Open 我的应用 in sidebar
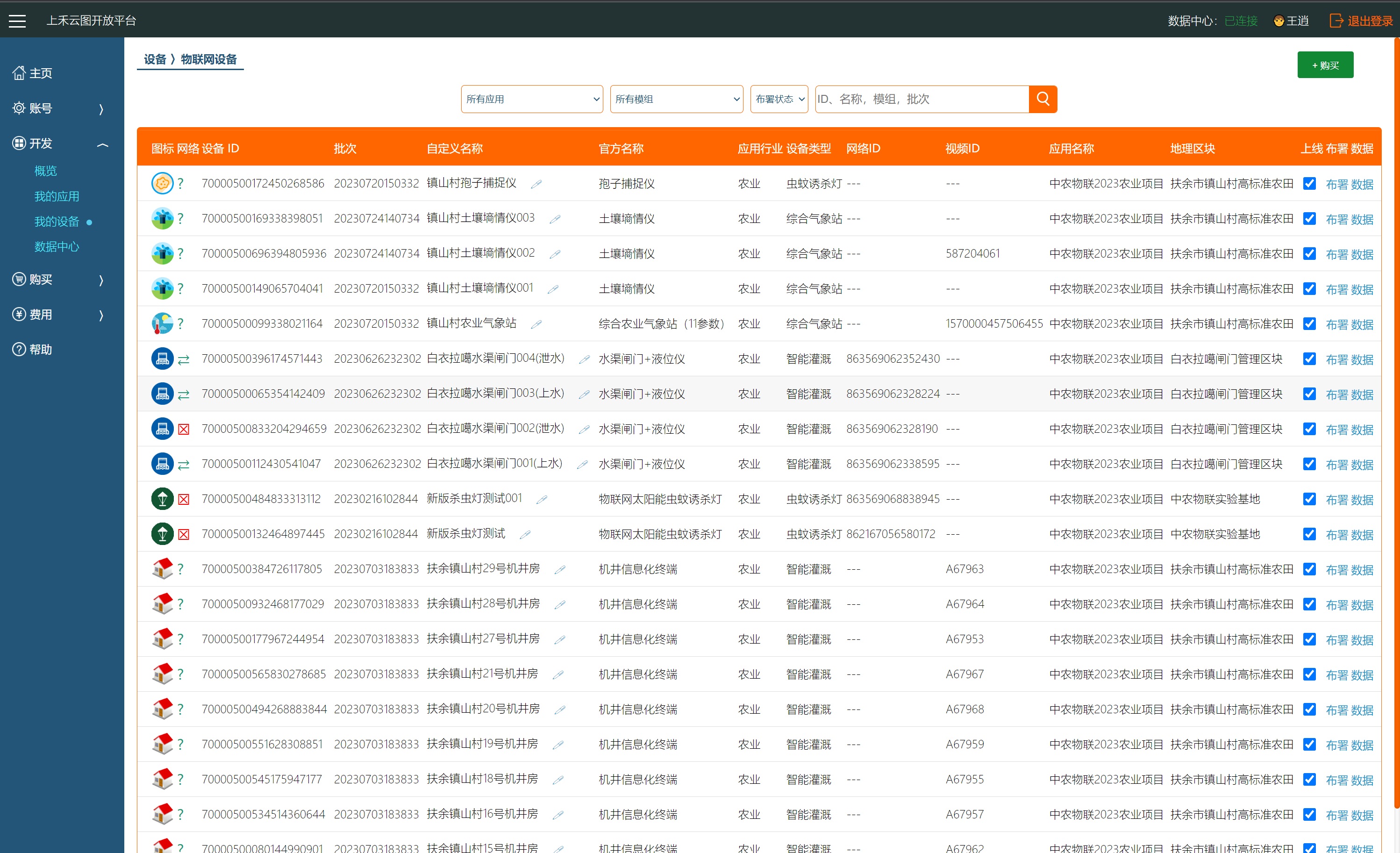Viewport: 1400px width, 853px height. point(57,196)
